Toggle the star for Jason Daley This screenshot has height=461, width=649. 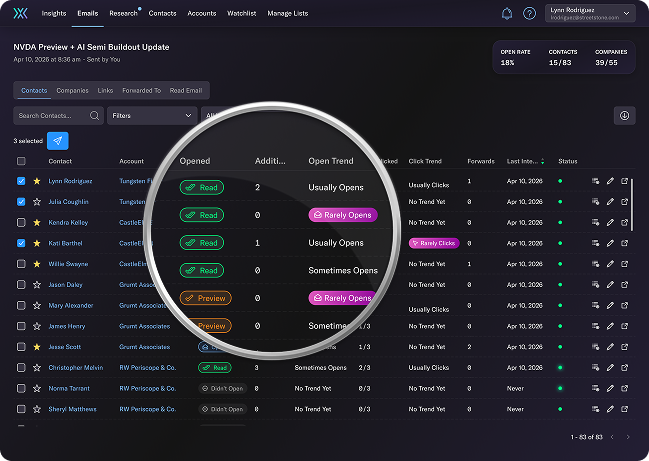(37, 285)
